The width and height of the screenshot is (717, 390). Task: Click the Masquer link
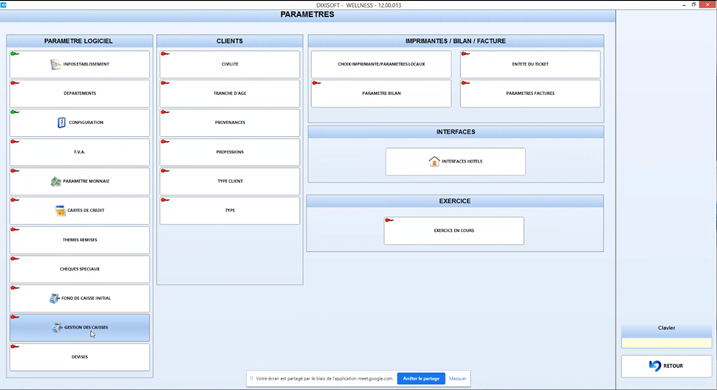click(x=458, y=379)
